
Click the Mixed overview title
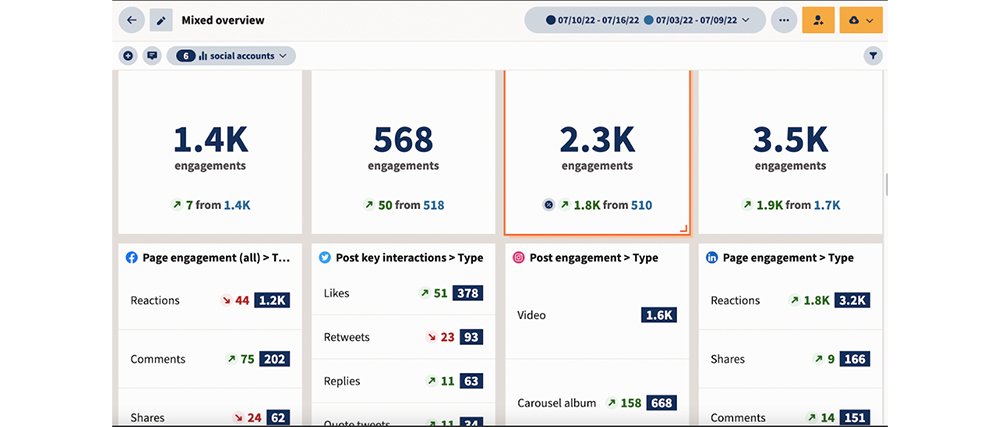coord(223,20)
